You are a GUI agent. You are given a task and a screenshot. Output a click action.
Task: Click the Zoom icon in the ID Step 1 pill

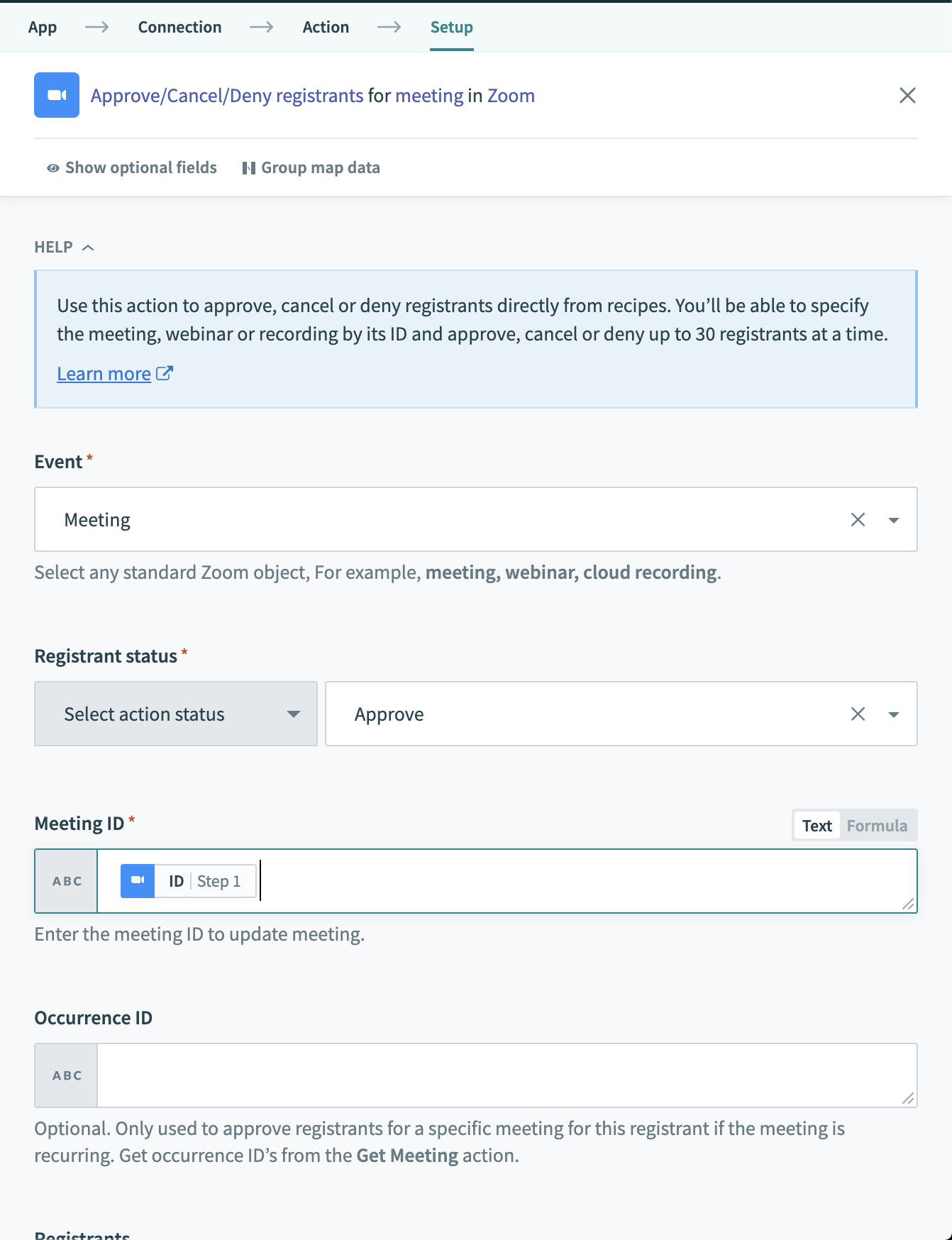pos(138,881)
